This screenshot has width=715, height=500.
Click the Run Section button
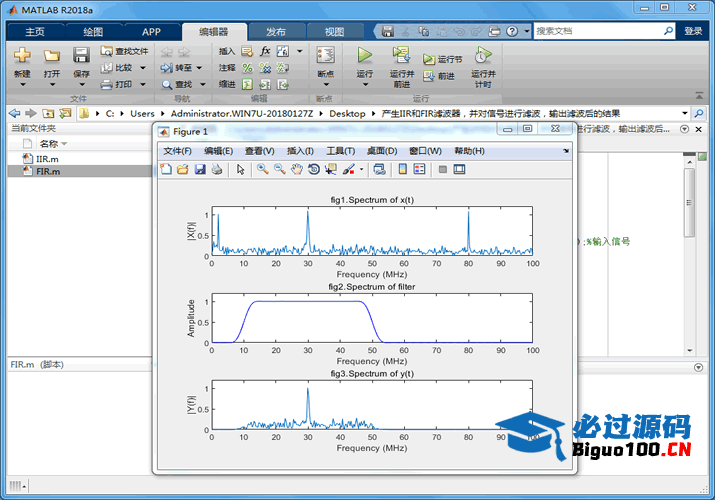(442, 59)
